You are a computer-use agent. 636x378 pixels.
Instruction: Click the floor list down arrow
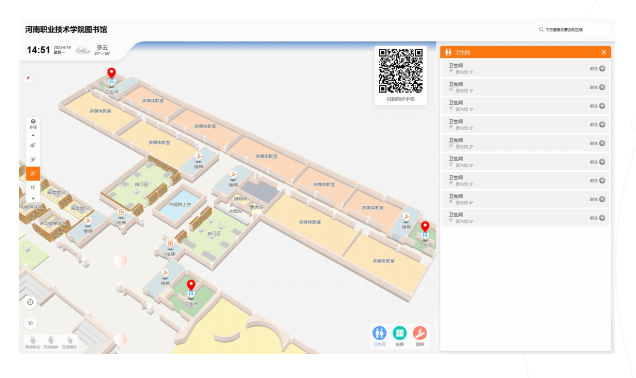point(33,198)
